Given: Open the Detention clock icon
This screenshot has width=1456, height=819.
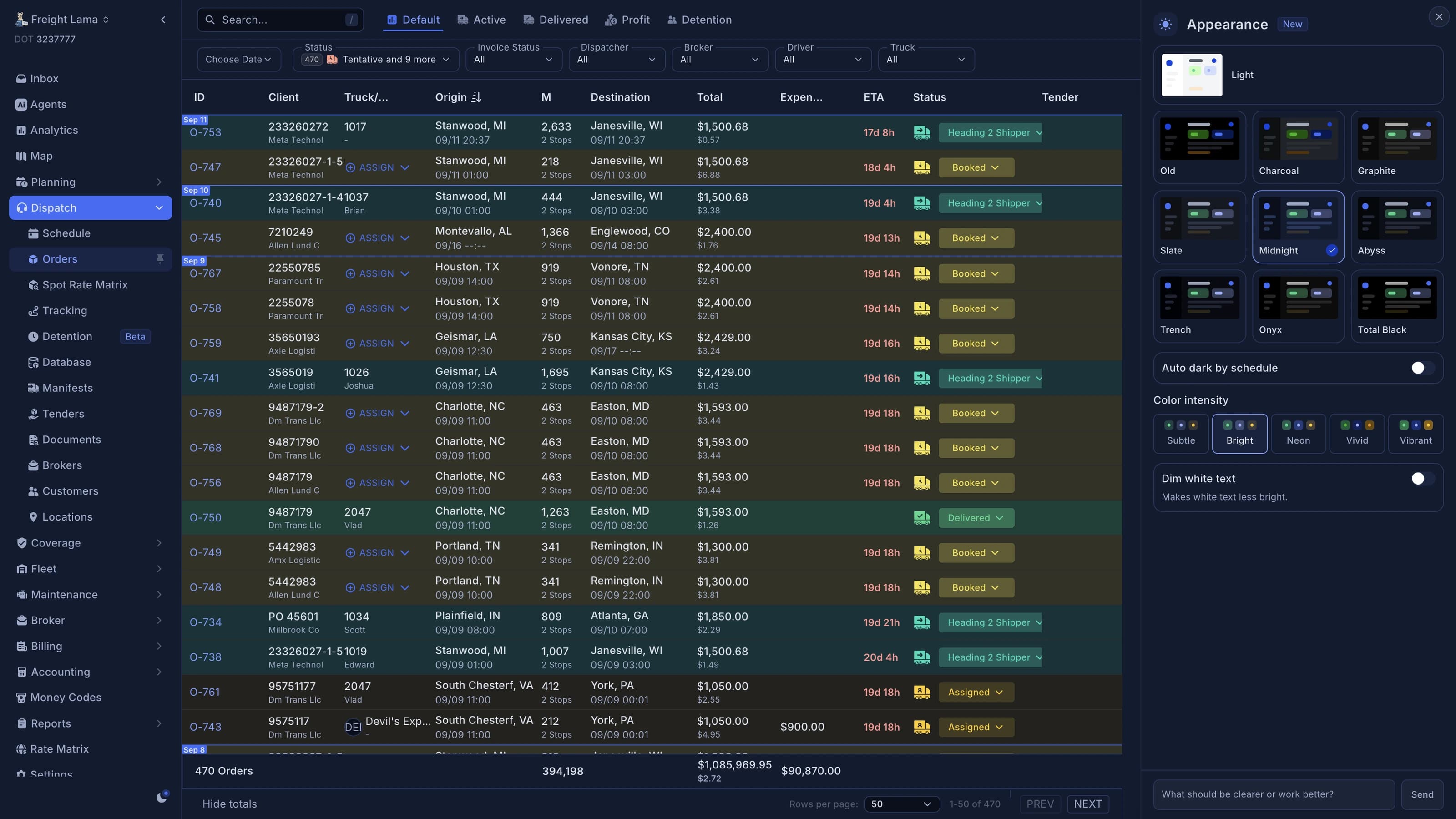Looking at the screenshot, I should pyautogui.click(x=33, y=337).
